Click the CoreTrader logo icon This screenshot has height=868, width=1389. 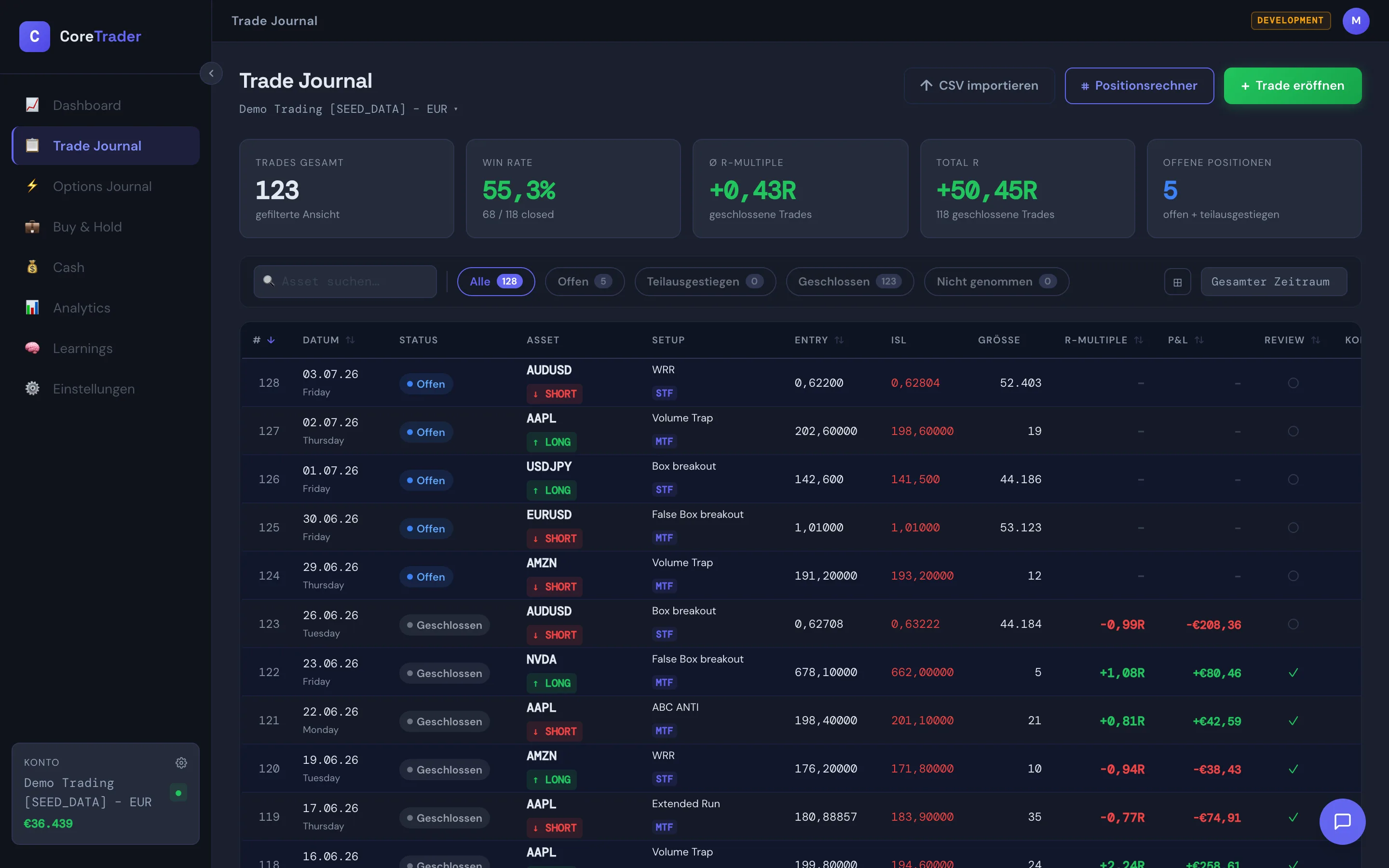[x=34, y=36]
